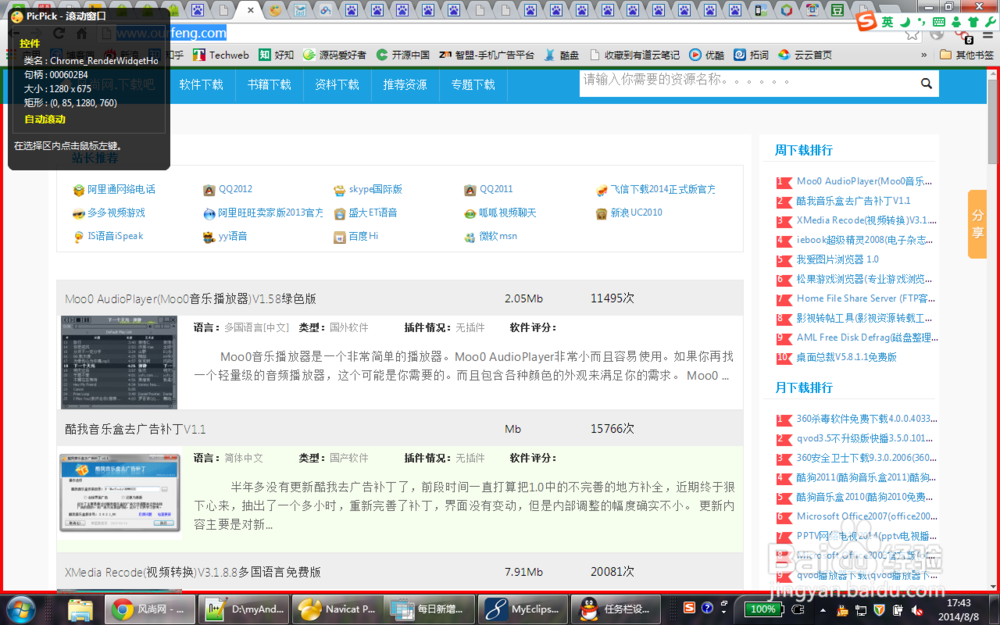Click the yy语音 icon

209,237
